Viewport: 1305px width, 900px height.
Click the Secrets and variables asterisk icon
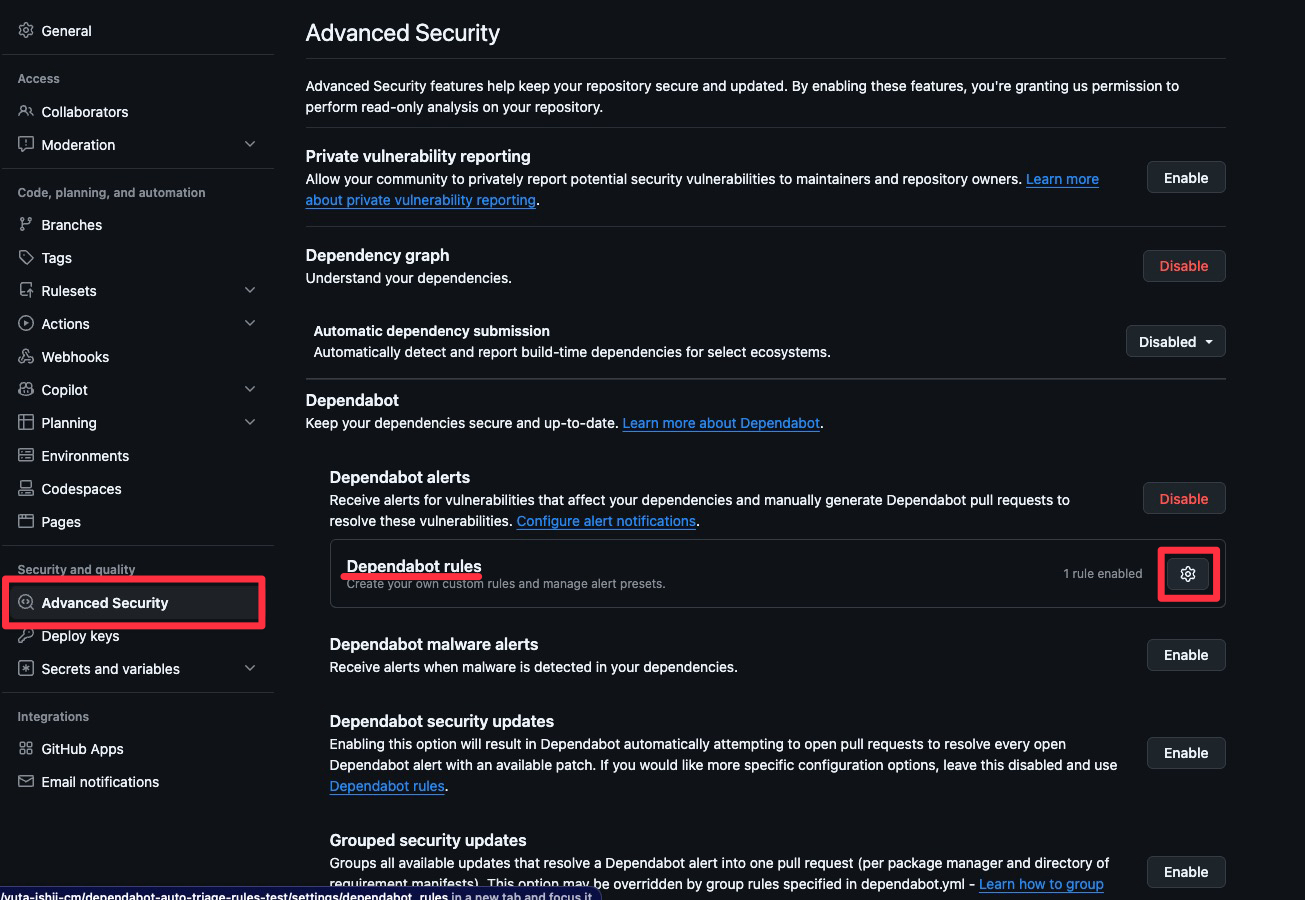[x=26, y=669]
